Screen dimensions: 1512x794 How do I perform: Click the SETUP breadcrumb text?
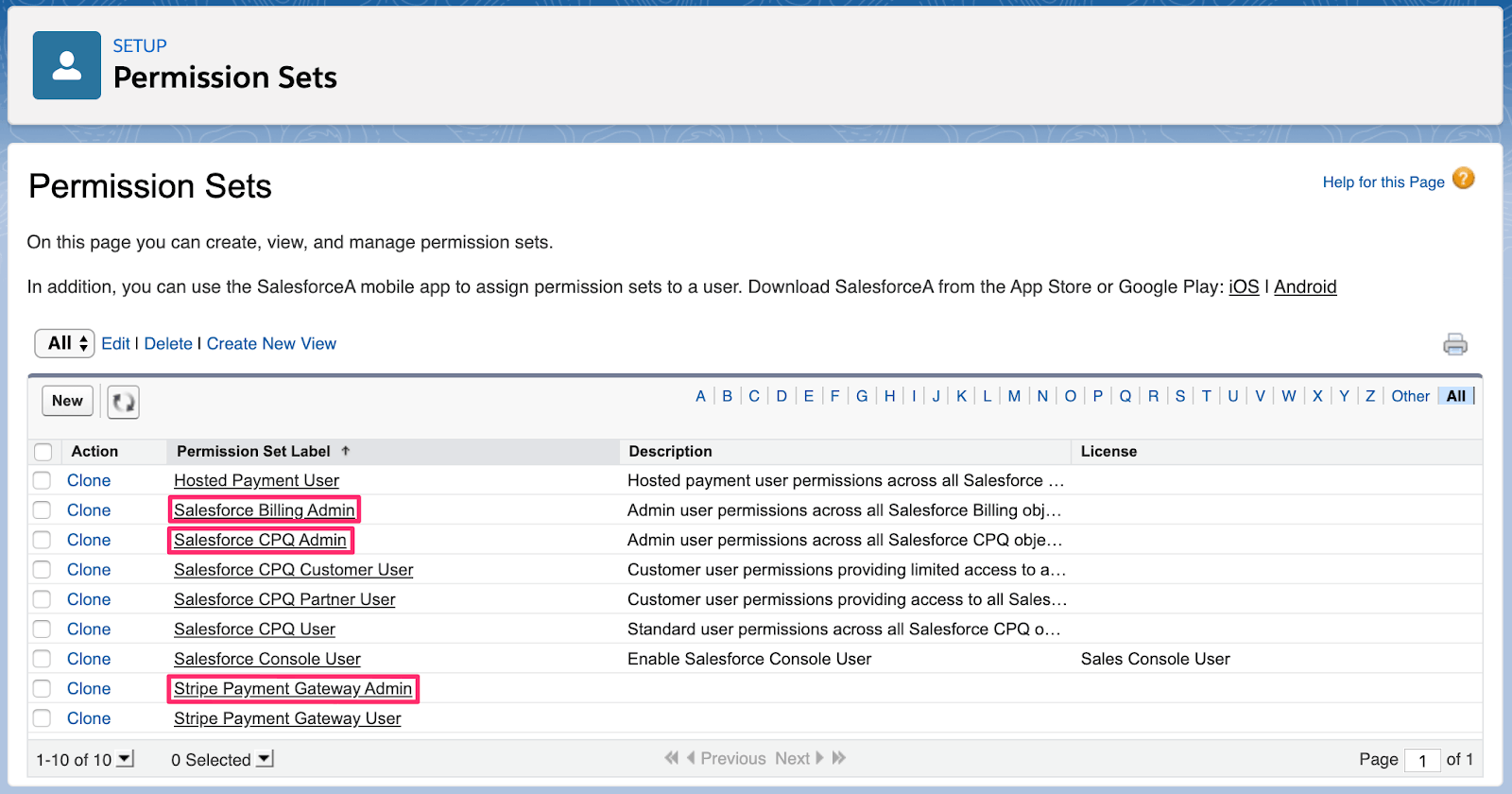pyautogui.click(x=140, y=45)
